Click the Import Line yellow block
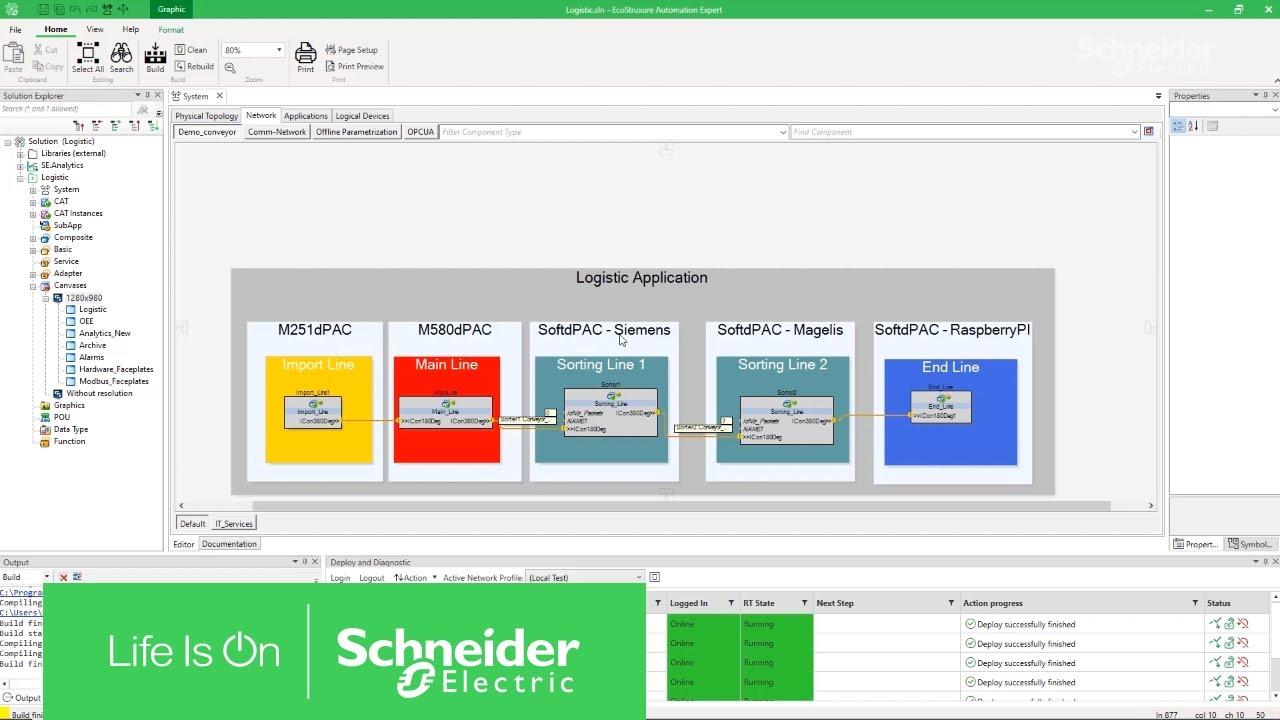The width and height of the screenshot is (1280, 720). click(x=319, y=410)
